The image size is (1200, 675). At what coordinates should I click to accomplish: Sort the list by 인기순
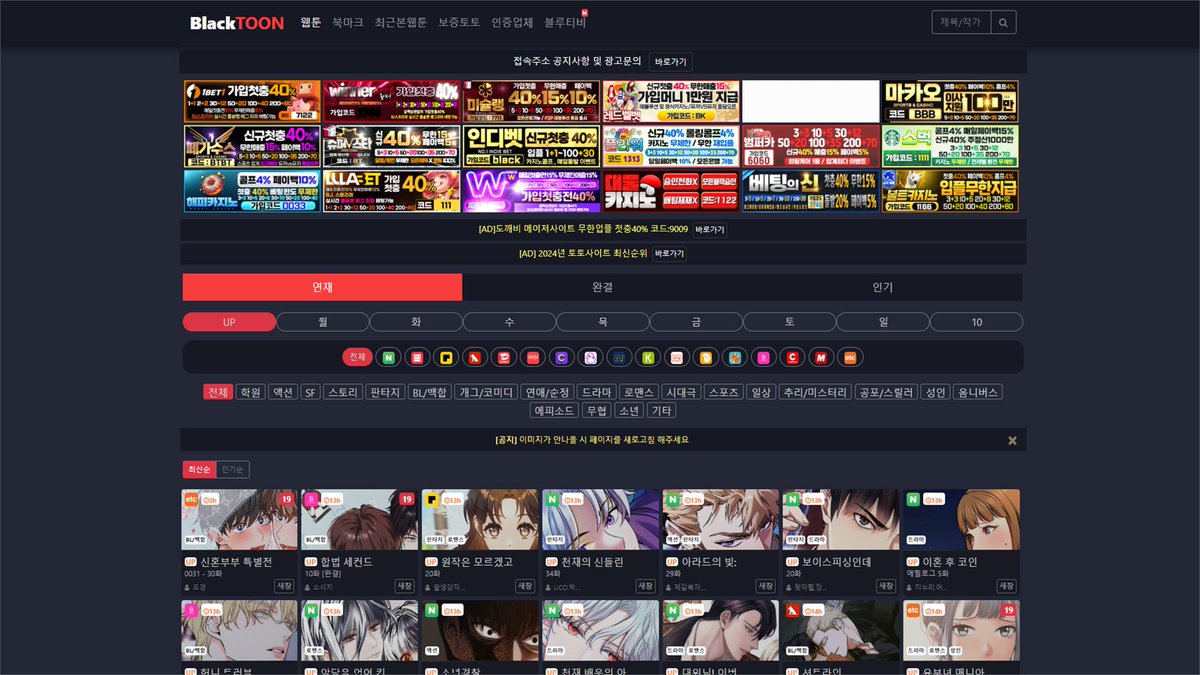coord(232,469)
